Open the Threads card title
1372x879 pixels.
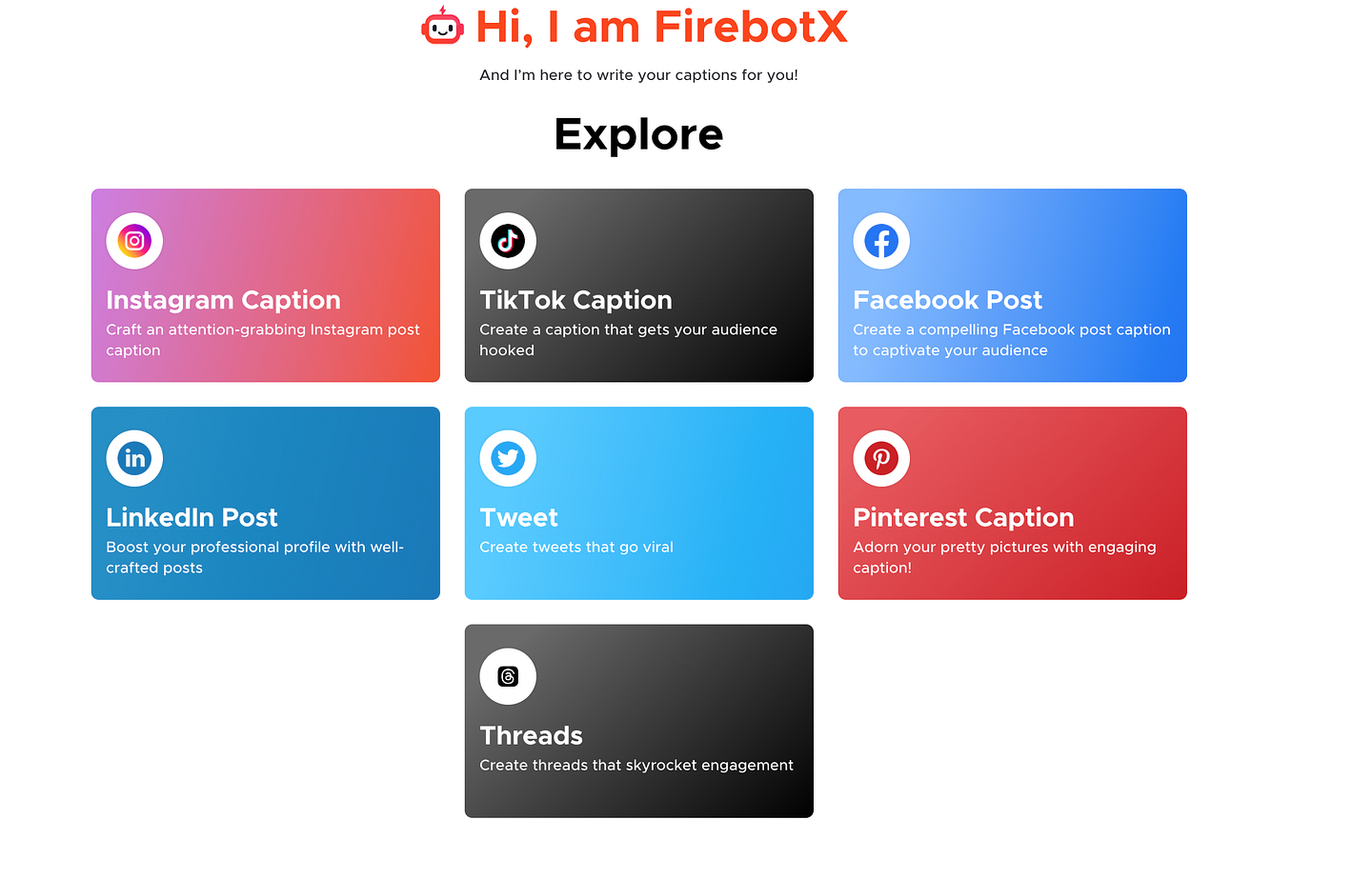(x=531, y=735)
